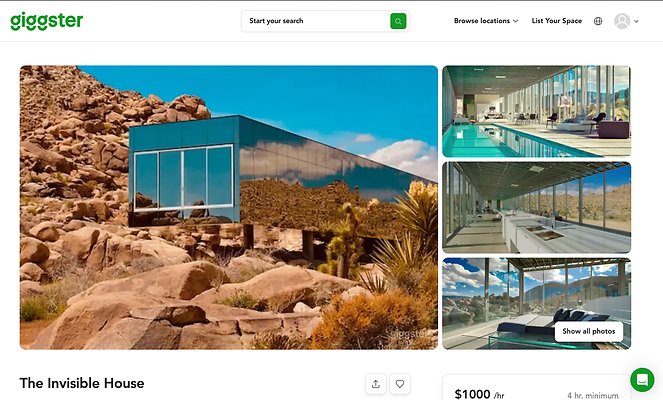Viewport: 663px width, 400px height.
Task: Open the List Your Space link
Action: coord(556,21)
